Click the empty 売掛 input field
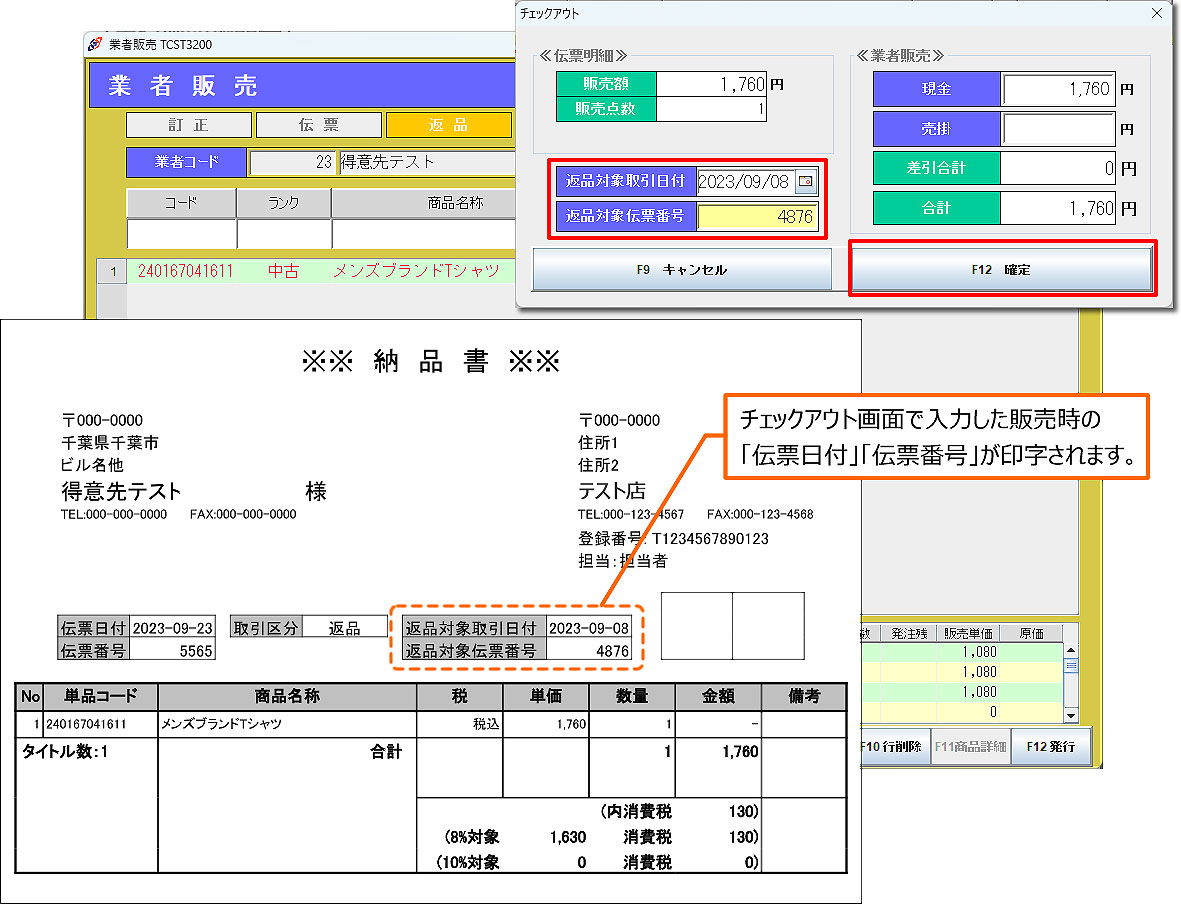This screenshot has width=1181, height=904. point(1058,129)
